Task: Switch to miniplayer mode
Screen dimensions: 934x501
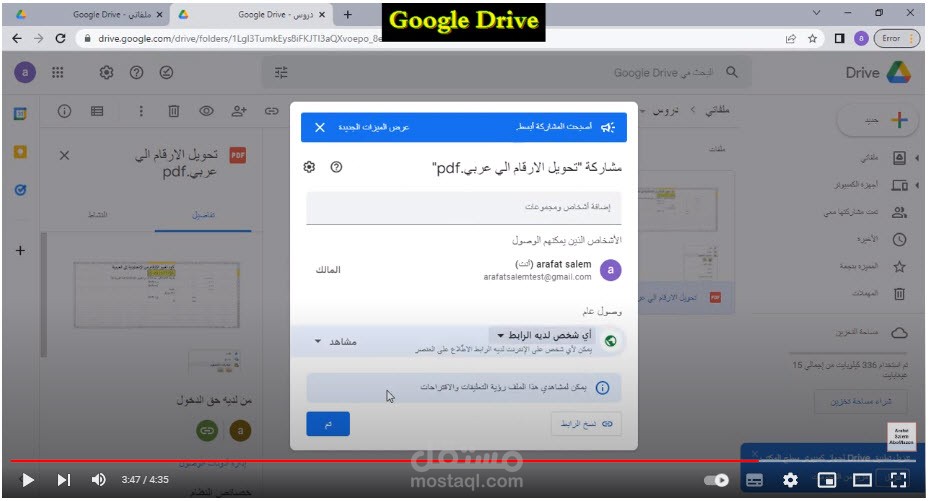Action: click(x=827, y=481)
